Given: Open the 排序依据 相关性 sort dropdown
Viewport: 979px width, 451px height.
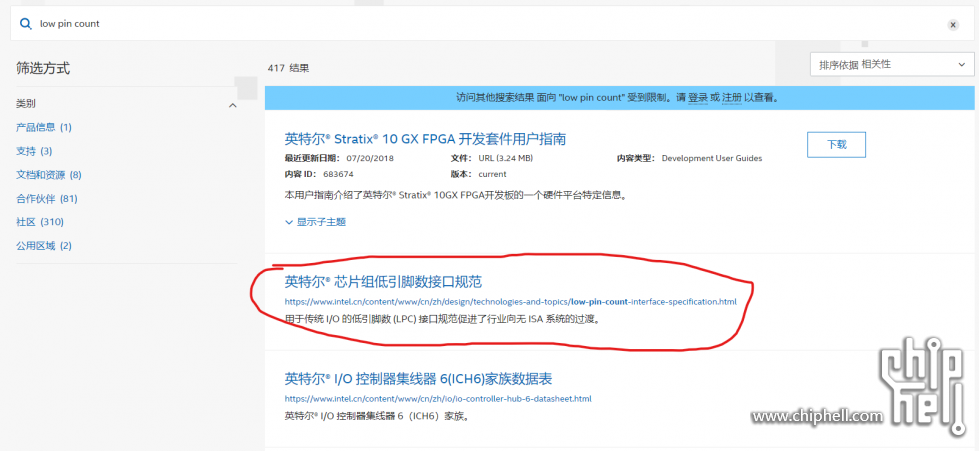Looking at the screenshot, I should pyautogui.click(x=892, y=64).
